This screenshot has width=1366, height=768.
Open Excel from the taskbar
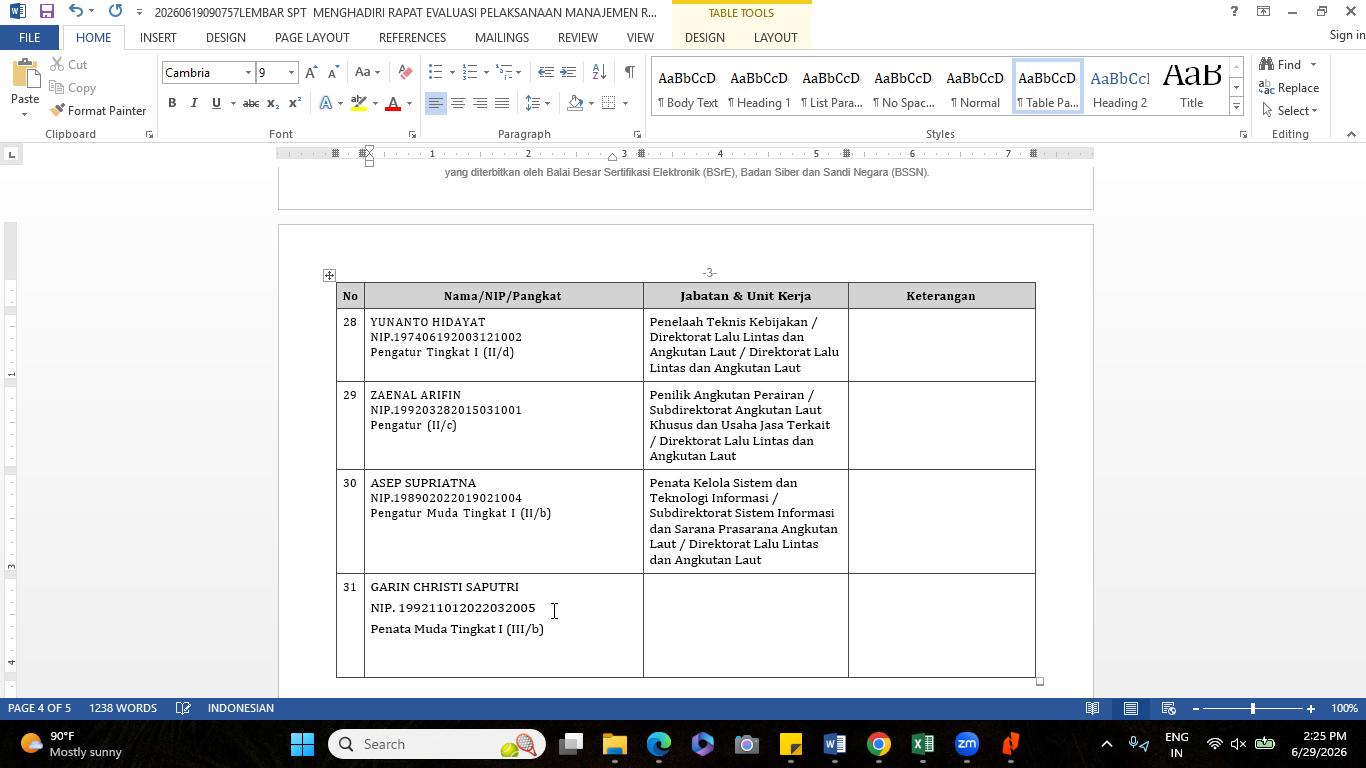(x=922, y=744)
